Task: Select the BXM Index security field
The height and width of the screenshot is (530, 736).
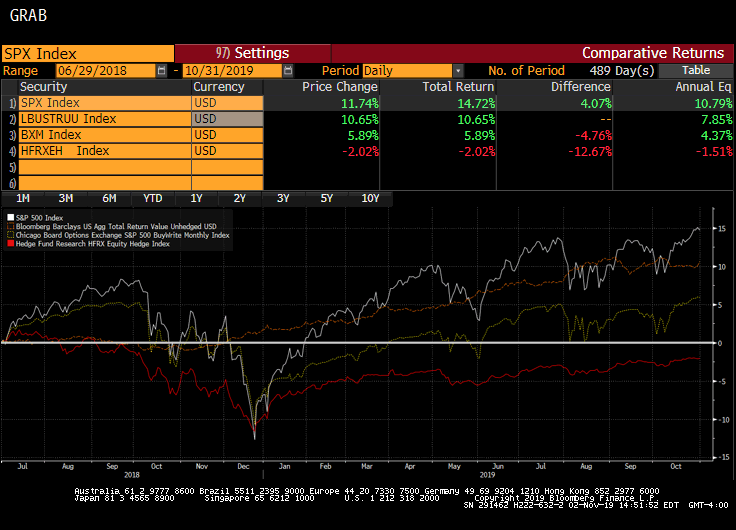Action: pyautogui.click(x=105, y=135)
